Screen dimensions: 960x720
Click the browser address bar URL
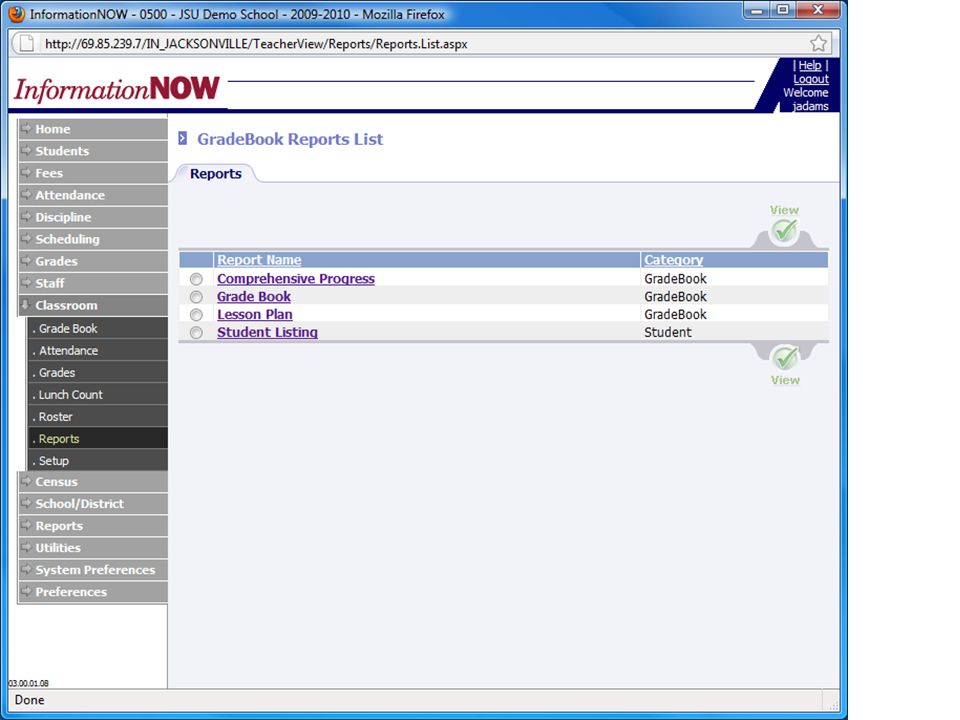point(256,44)
